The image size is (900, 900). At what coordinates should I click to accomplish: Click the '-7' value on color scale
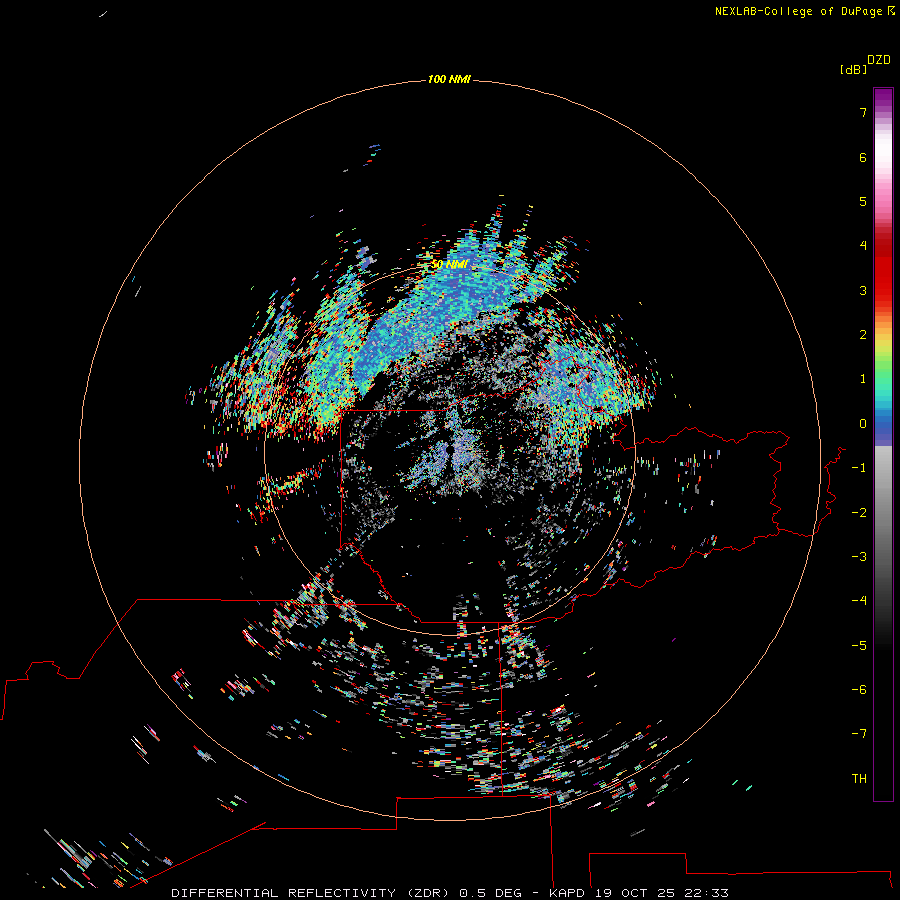pos(859,734)
